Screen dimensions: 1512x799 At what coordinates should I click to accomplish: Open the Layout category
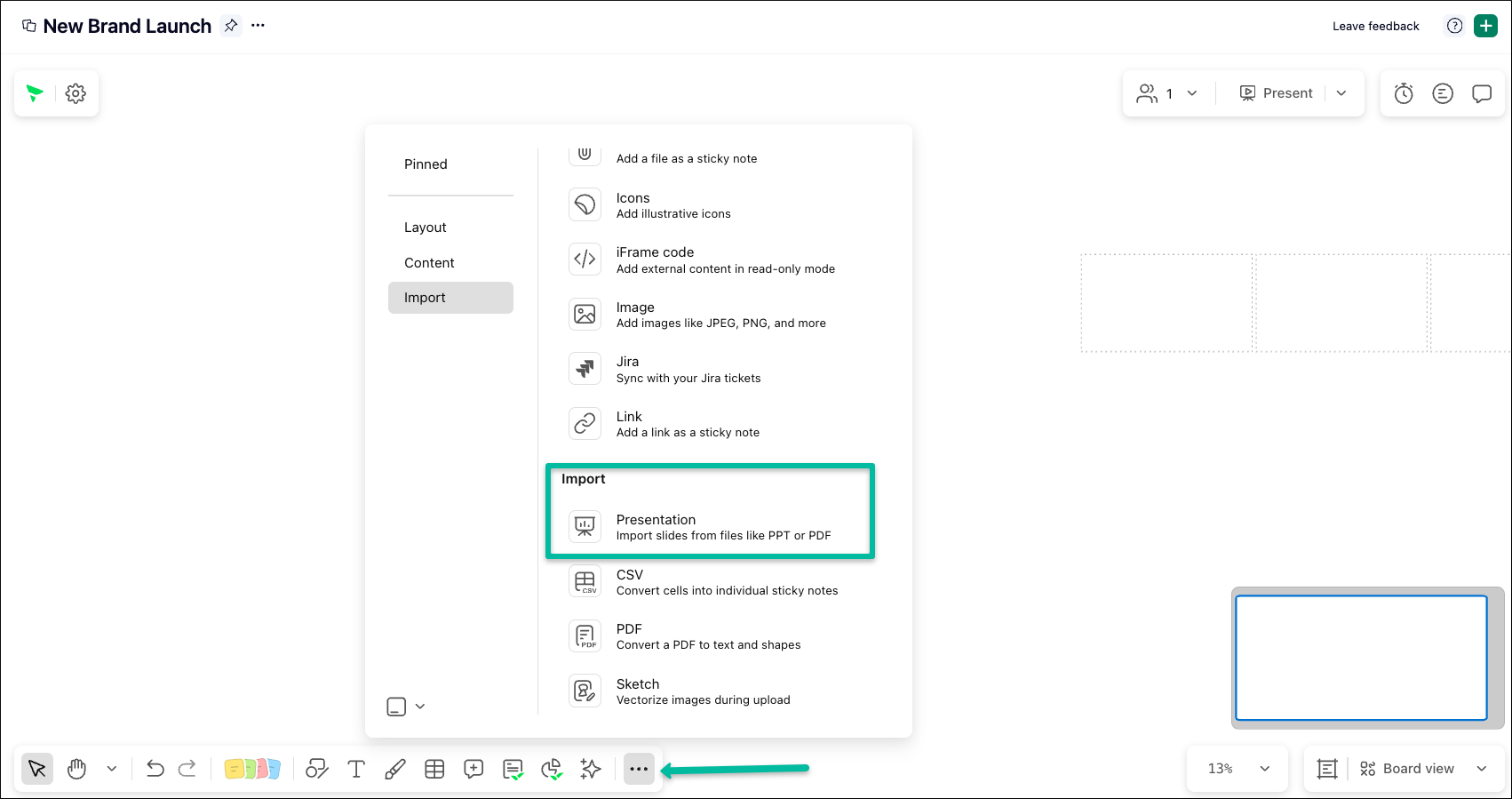tap(426, 228)
